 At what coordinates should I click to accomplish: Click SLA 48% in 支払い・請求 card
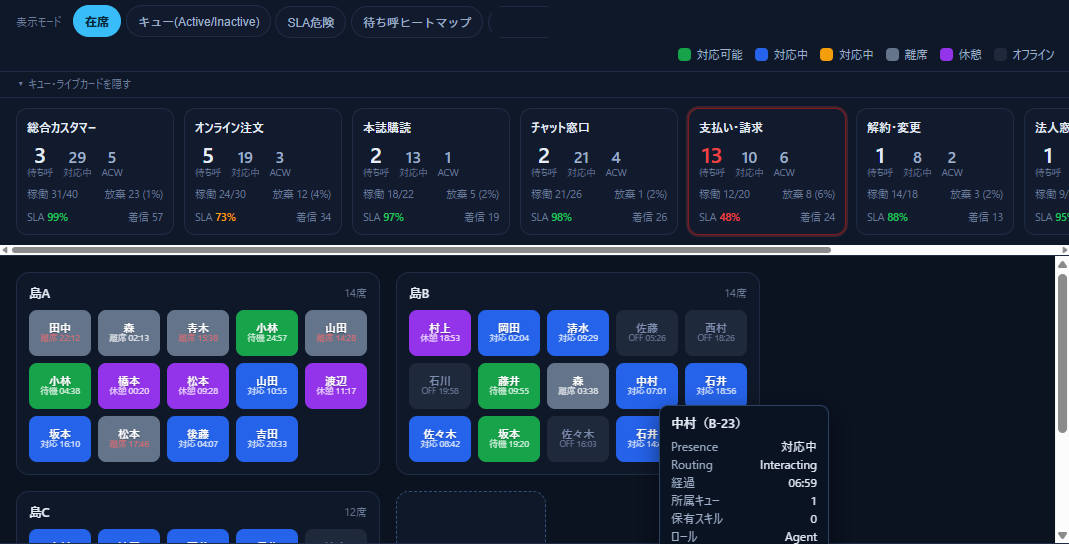(719, 217)
